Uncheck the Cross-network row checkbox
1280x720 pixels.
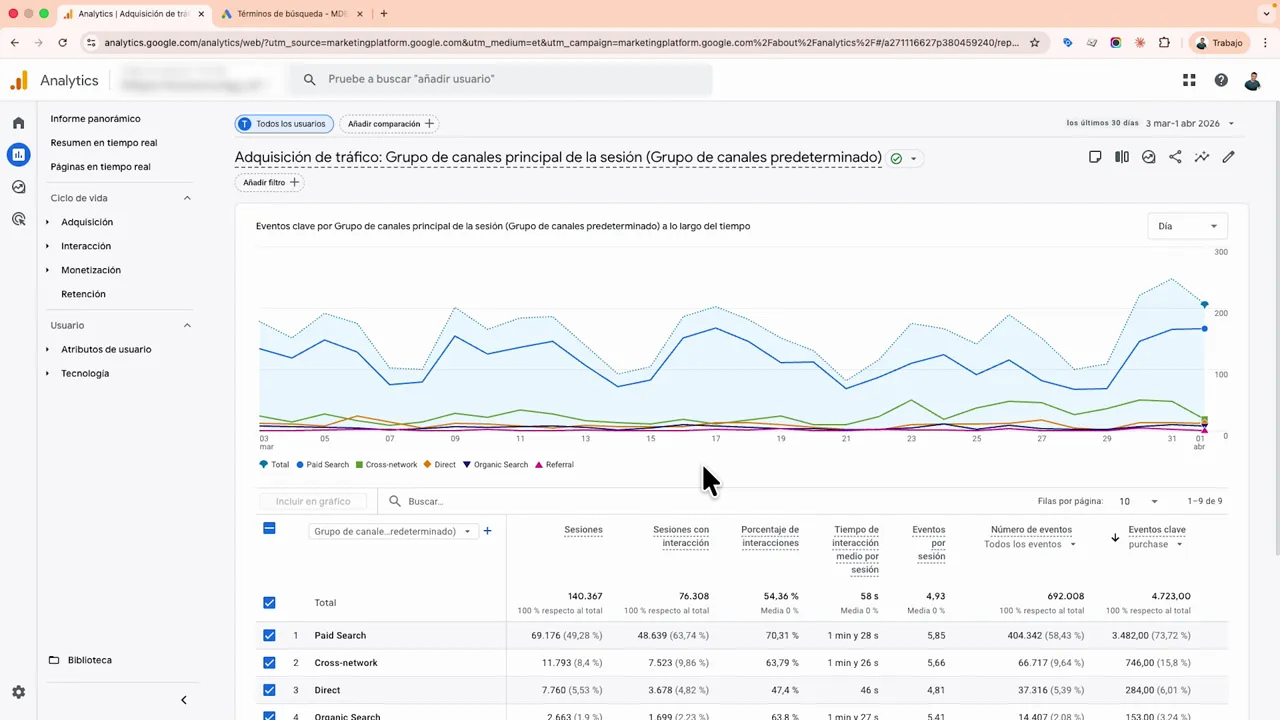tap(269, 662)
